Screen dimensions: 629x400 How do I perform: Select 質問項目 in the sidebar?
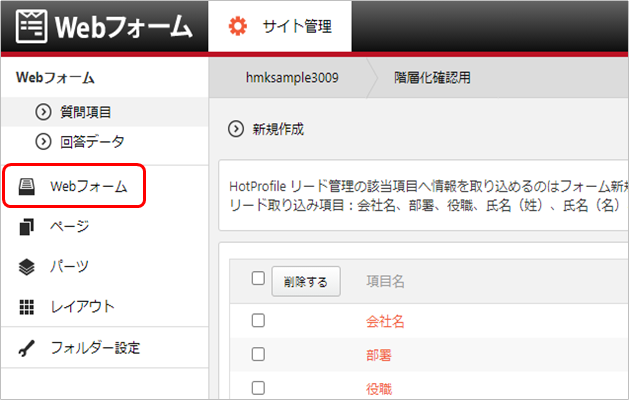click(x=85, y=112)
